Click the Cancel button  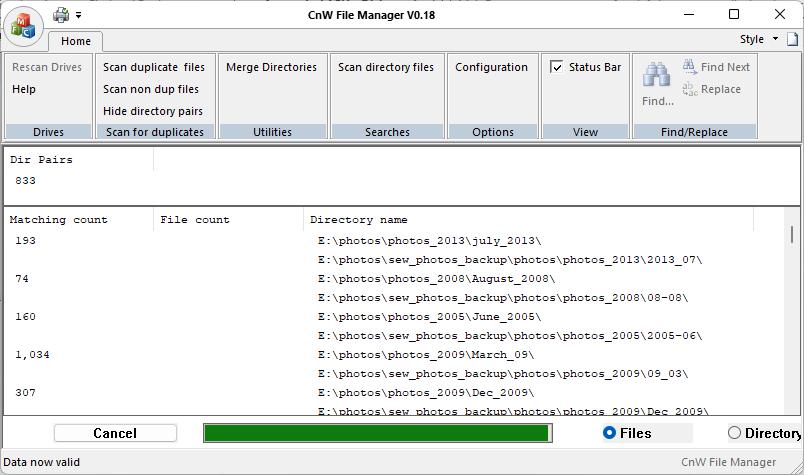115,433
